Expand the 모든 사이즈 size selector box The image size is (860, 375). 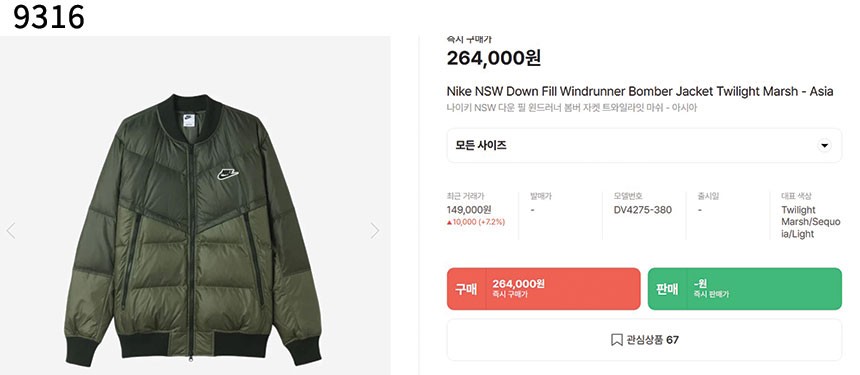point(644,146)
